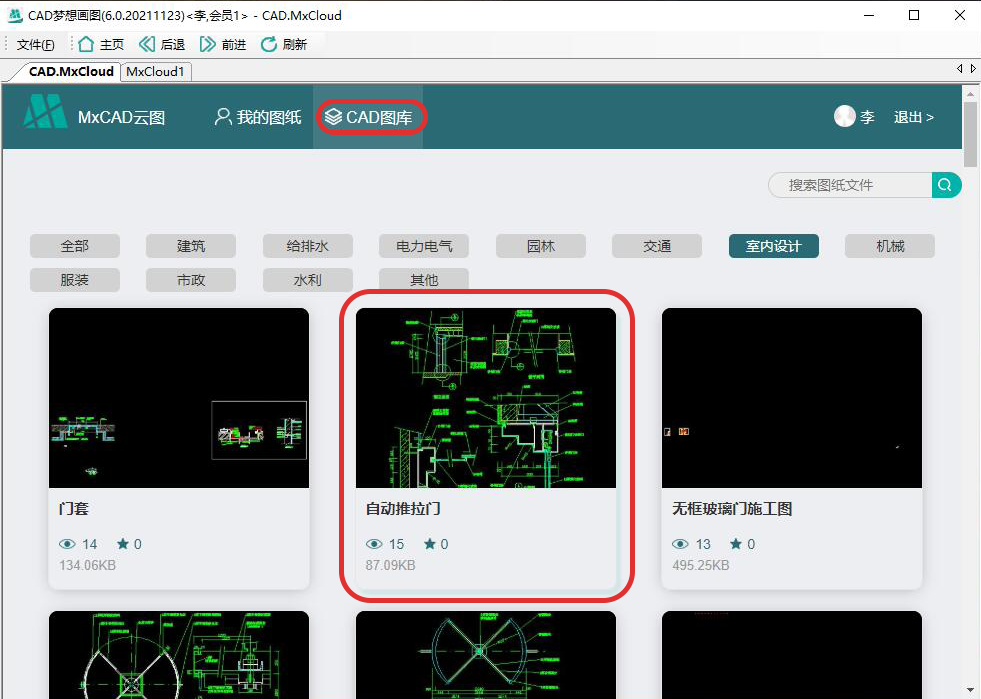Click the page scrollbar up arrow
The width and height of the screenshot is (981, 699).
(x=970, y=94)
